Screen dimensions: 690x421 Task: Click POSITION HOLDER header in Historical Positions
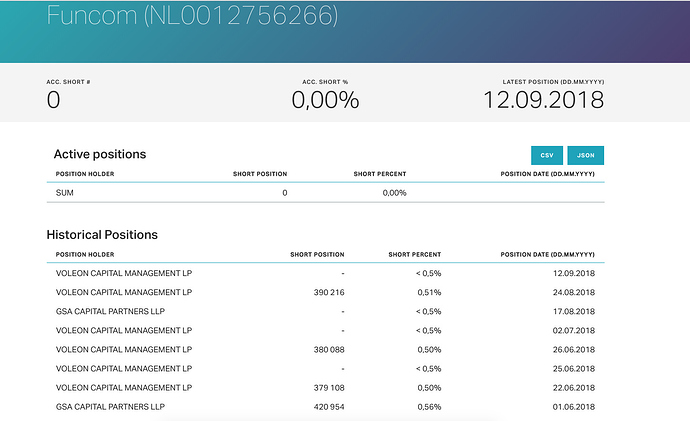pyautogui.click(x=85, y=254)
